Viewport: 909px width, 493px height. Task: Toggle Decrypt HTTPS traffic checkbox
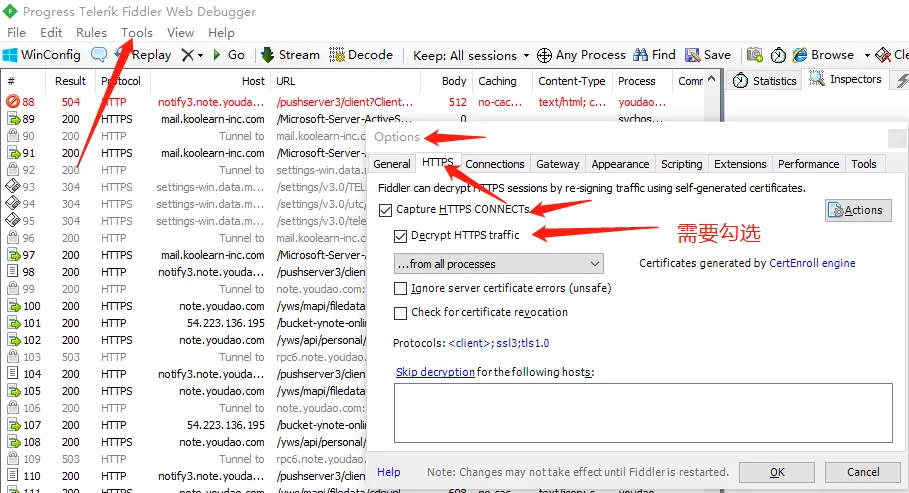[x=400, y=236]
